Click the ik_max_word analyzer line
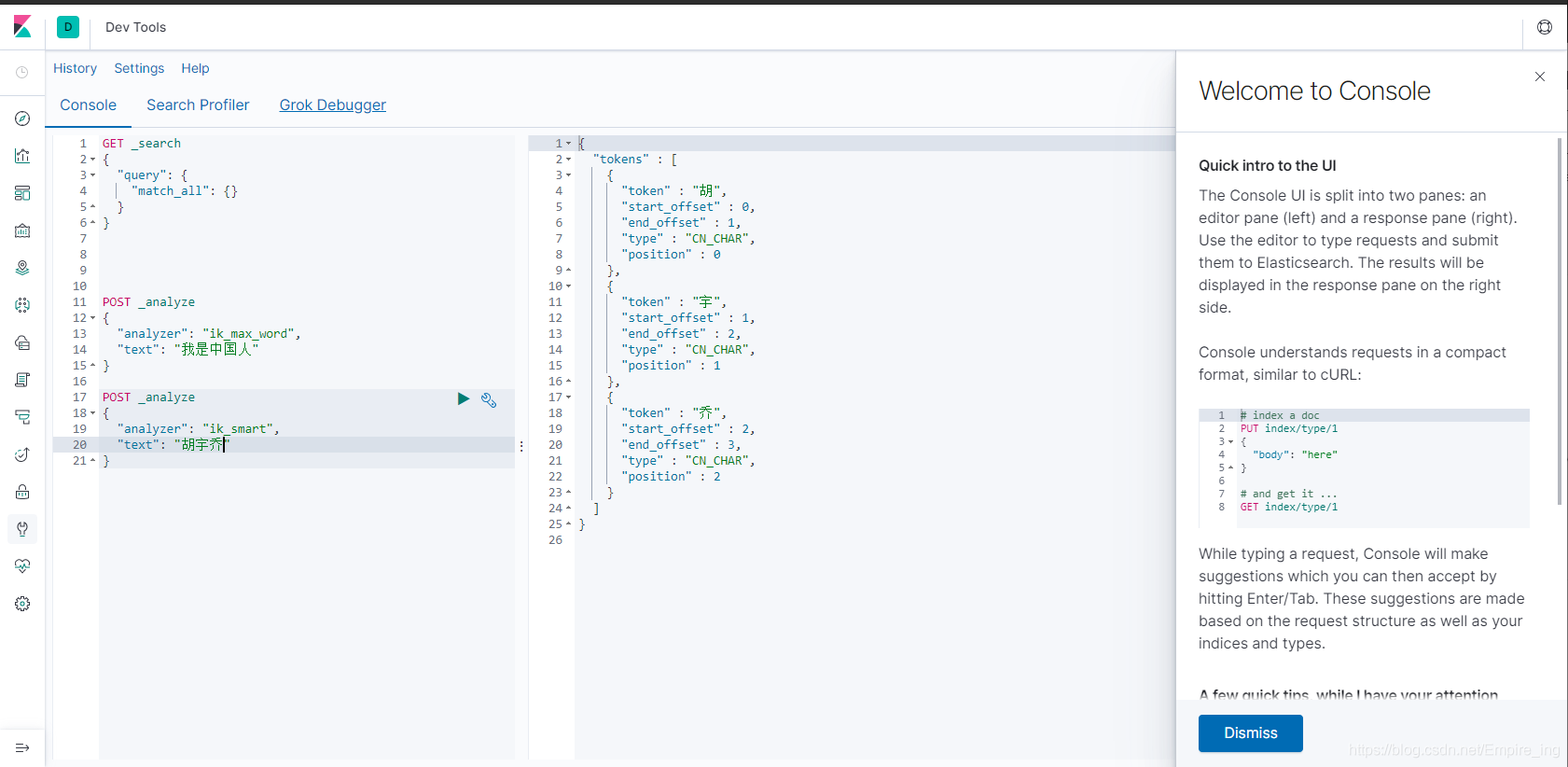Viewport: 1568px width, 767px height. 209,334
